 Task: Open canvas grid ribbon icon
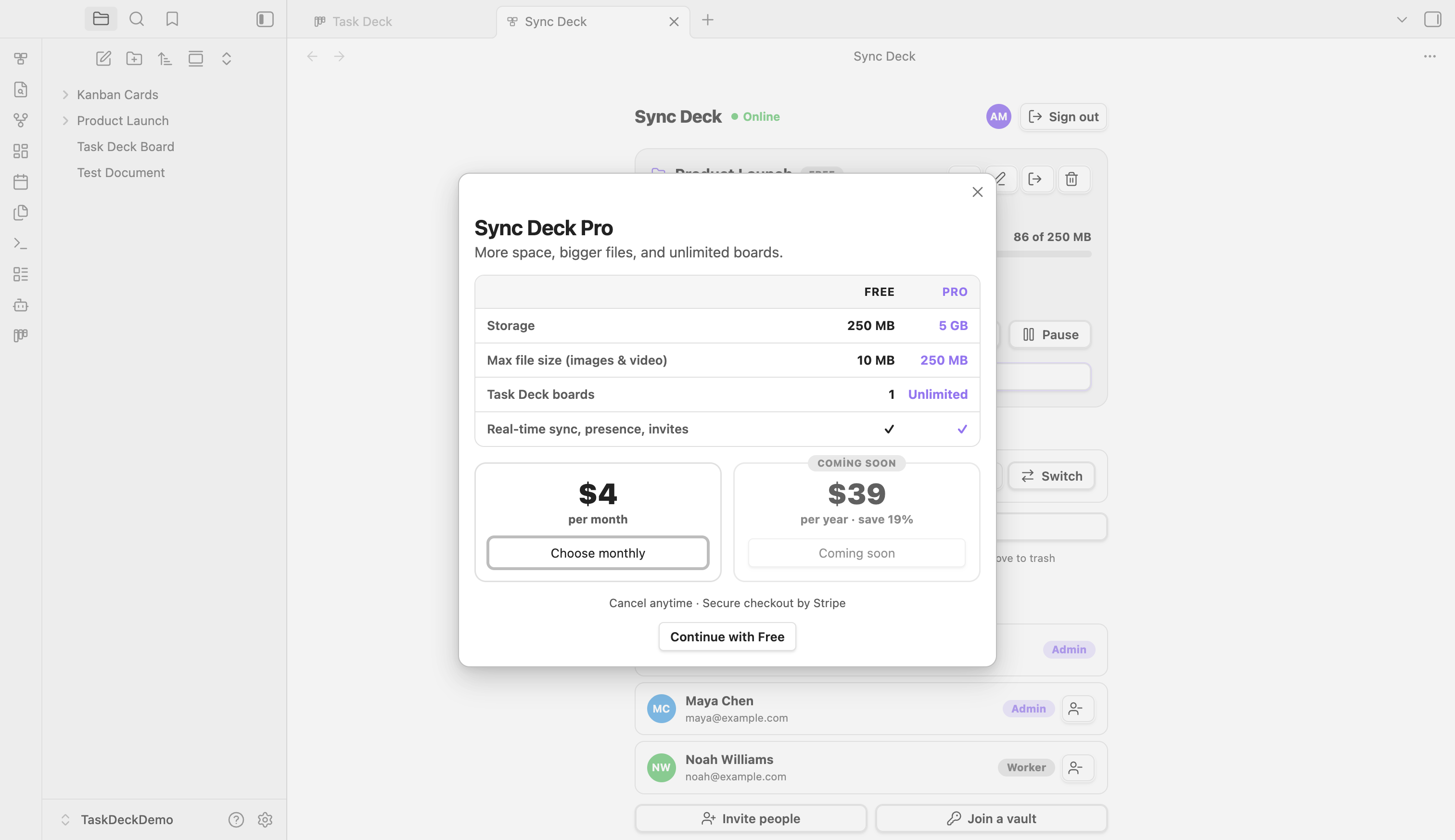pos(21,151)
